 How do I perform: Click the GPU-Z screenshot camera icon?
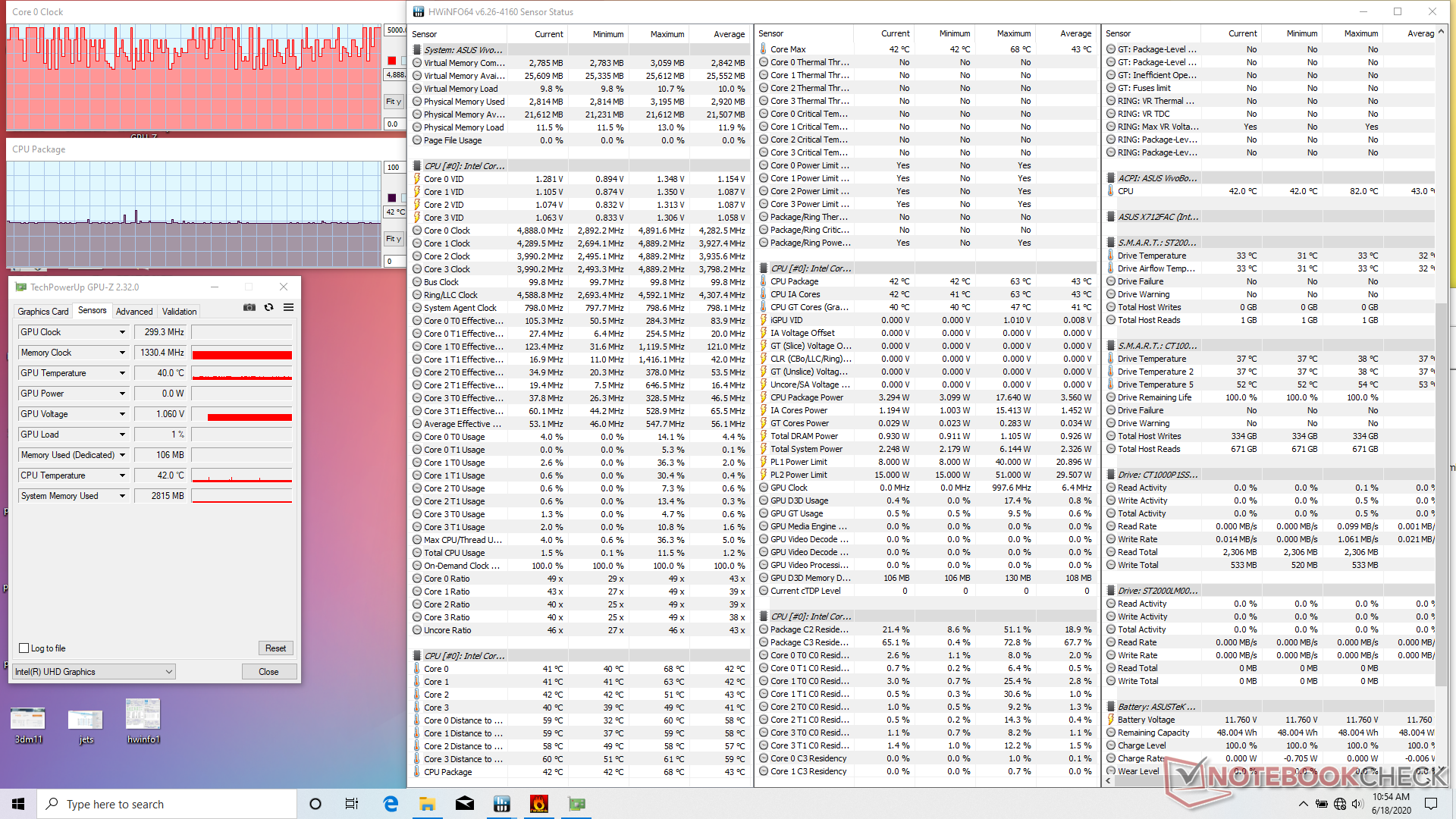pos(249,307)
